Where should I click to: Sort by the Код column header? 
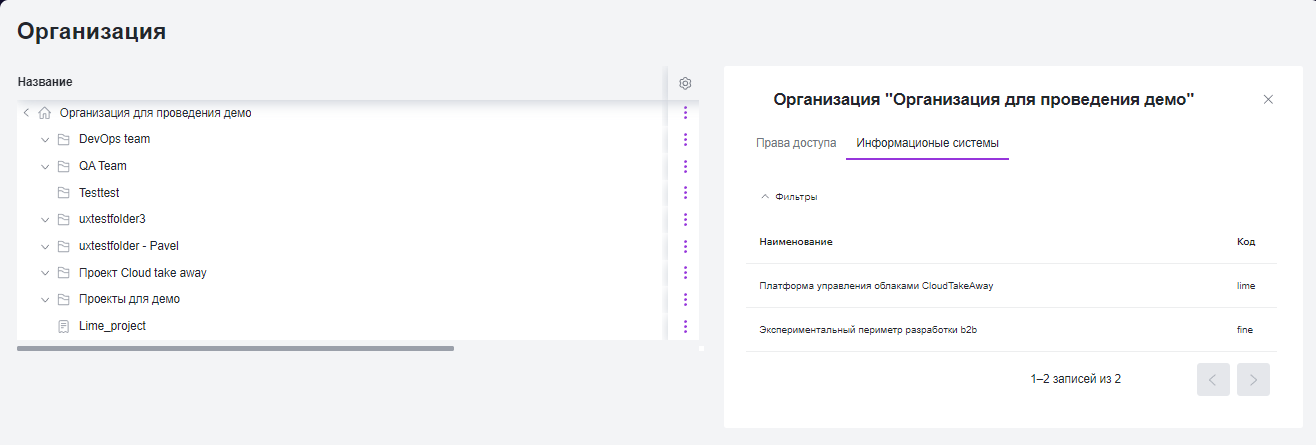(1246, 242)
